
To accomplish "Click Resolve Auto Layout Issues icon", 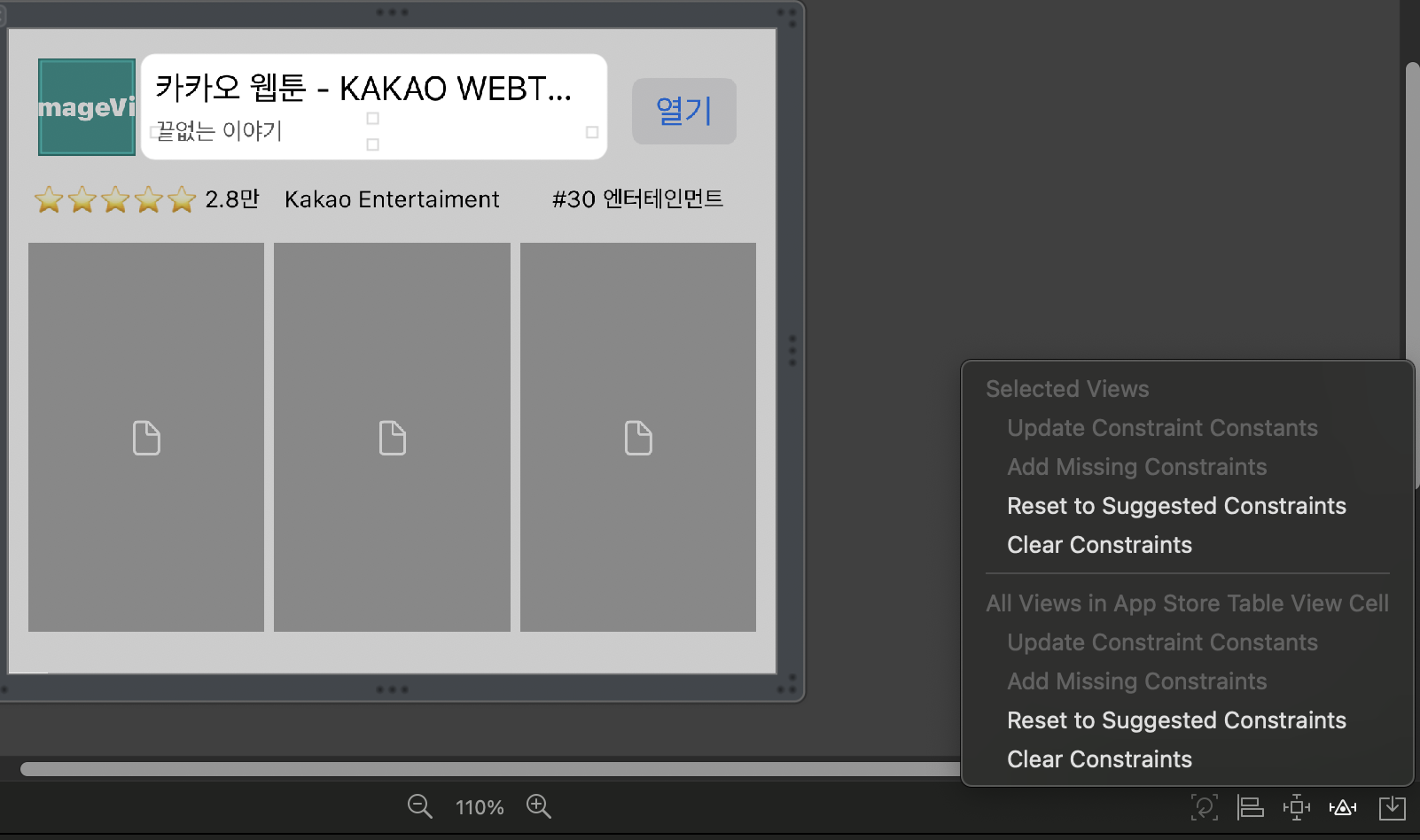I will 1343,807.
